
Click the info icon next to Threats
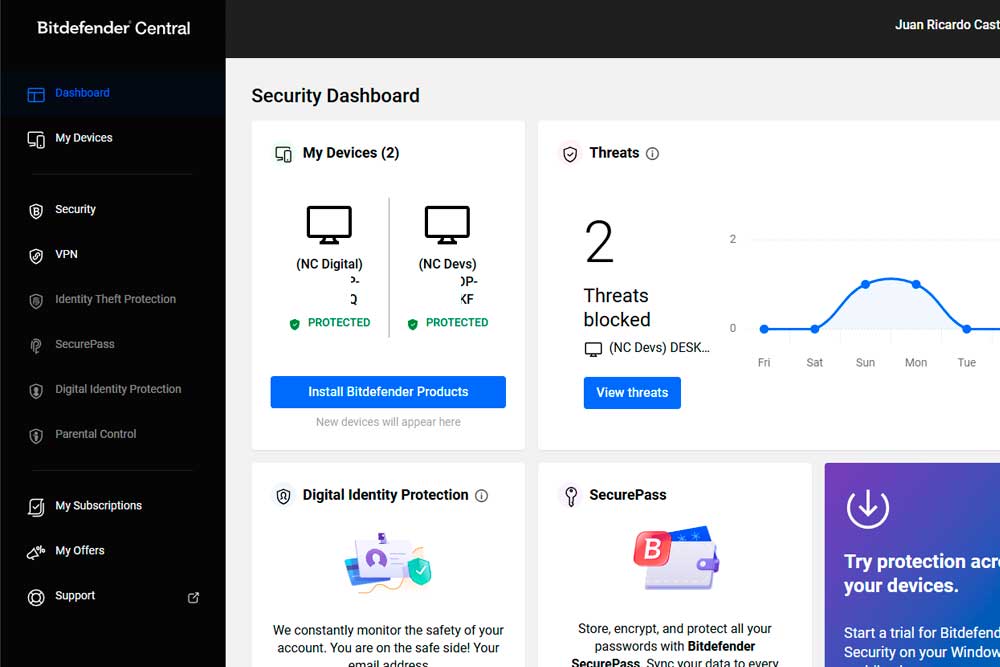coord(652,154)
